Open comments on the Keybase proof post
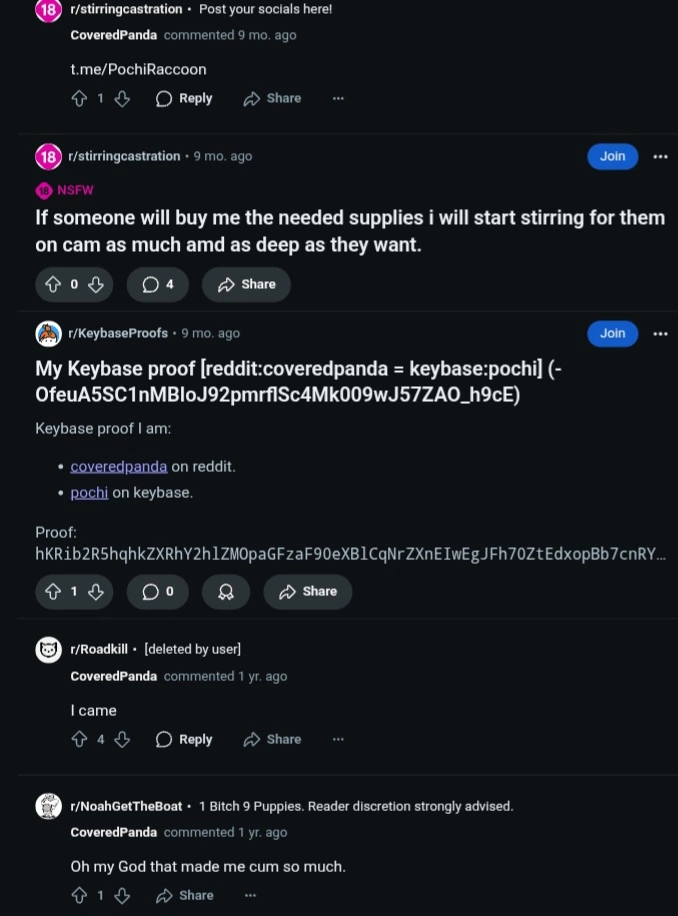This screenshot has height=916, width=678. click(158, 591)
